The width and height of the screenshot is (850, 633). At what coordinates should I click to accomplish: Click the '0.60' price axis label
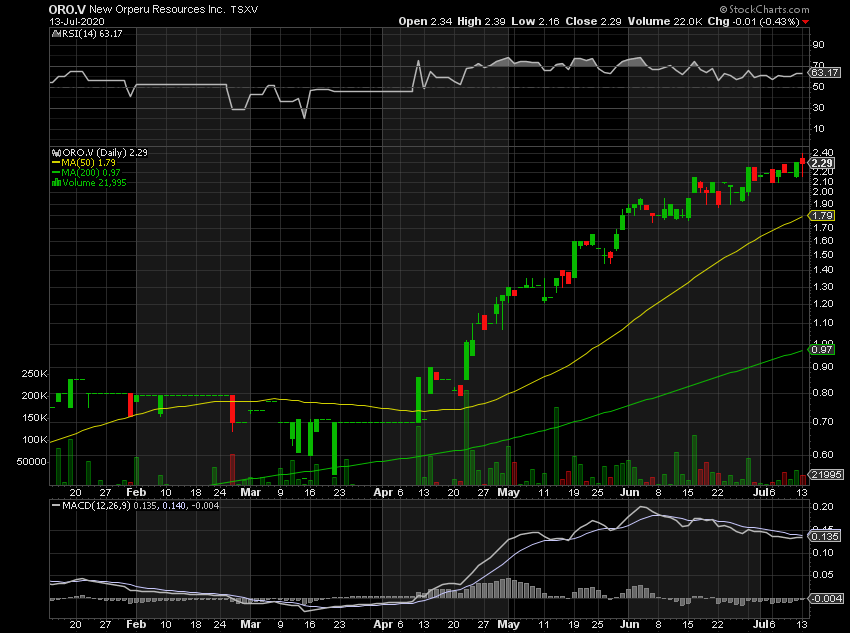(823, 455)
